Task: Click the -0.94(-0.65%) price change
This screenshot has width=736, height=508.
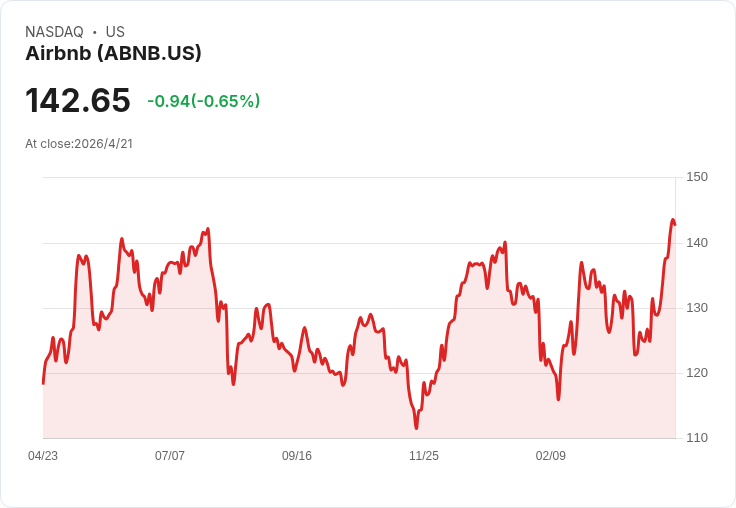Action: coord(203,101)
